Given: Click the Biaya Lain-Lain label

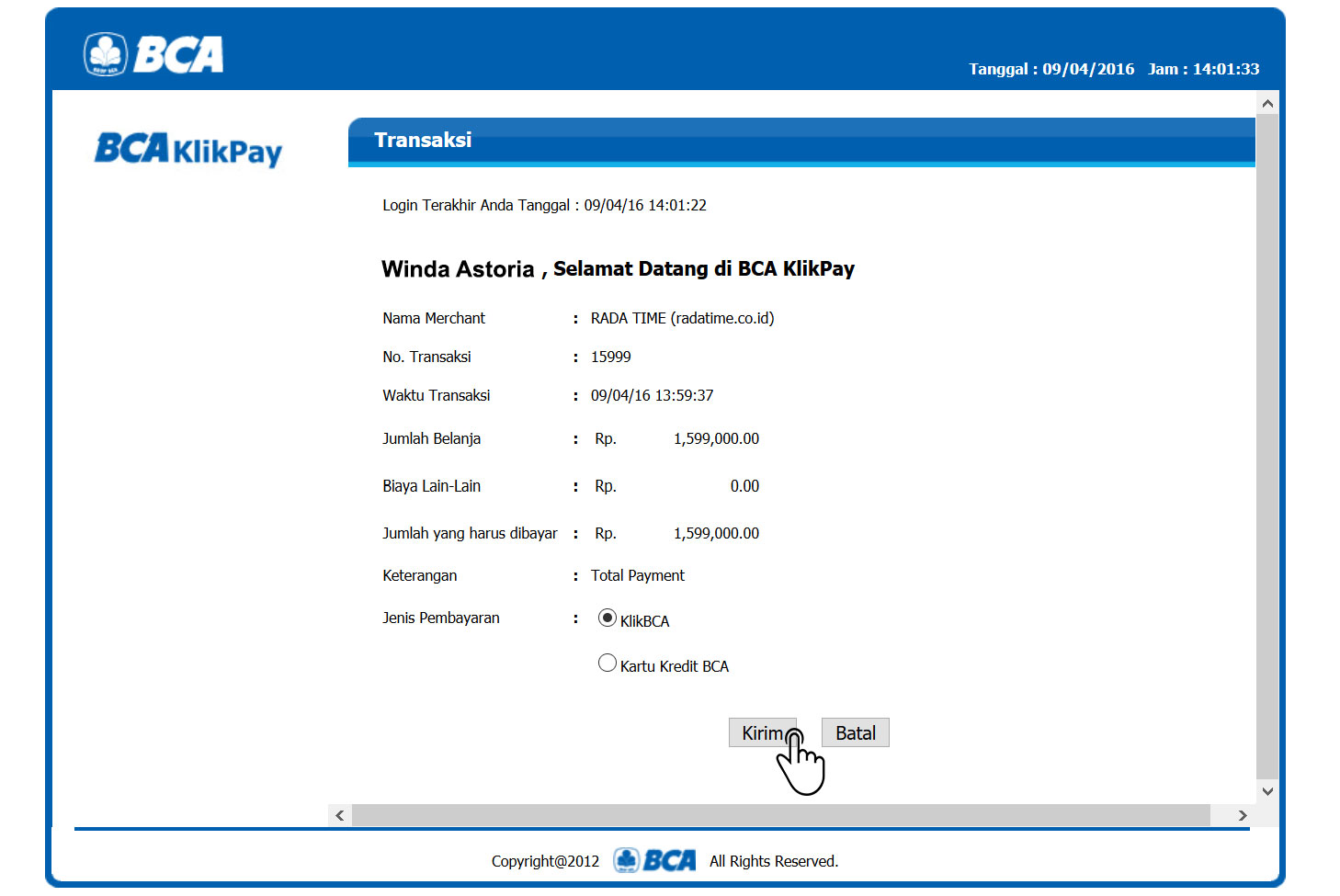Looking at the screenshot, I should pos(432,486).
